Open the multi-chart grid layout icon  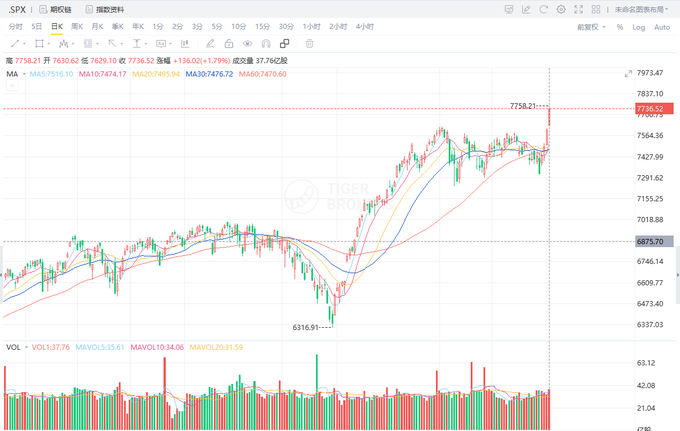596,9
